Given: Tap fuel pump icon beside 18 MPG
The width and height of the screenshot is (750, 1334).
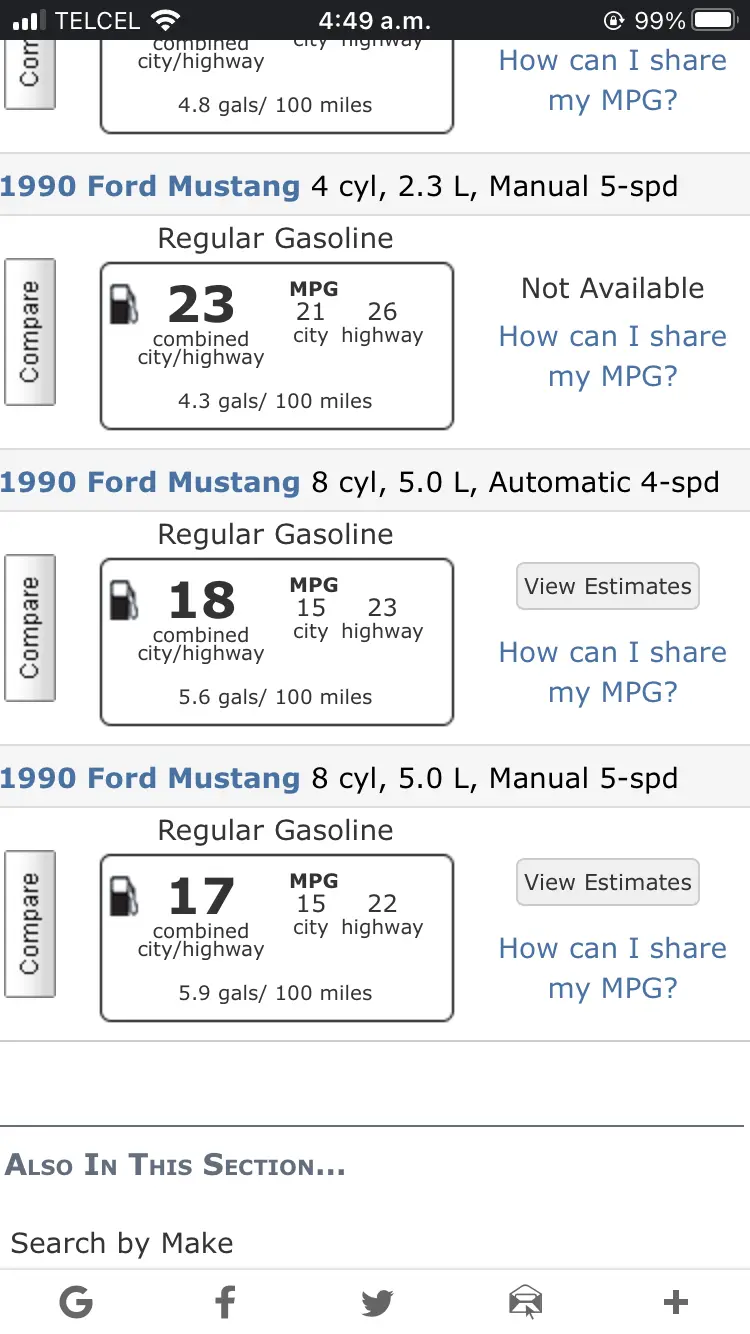Looking at the screenshot, I should click(x=124, y=600).
